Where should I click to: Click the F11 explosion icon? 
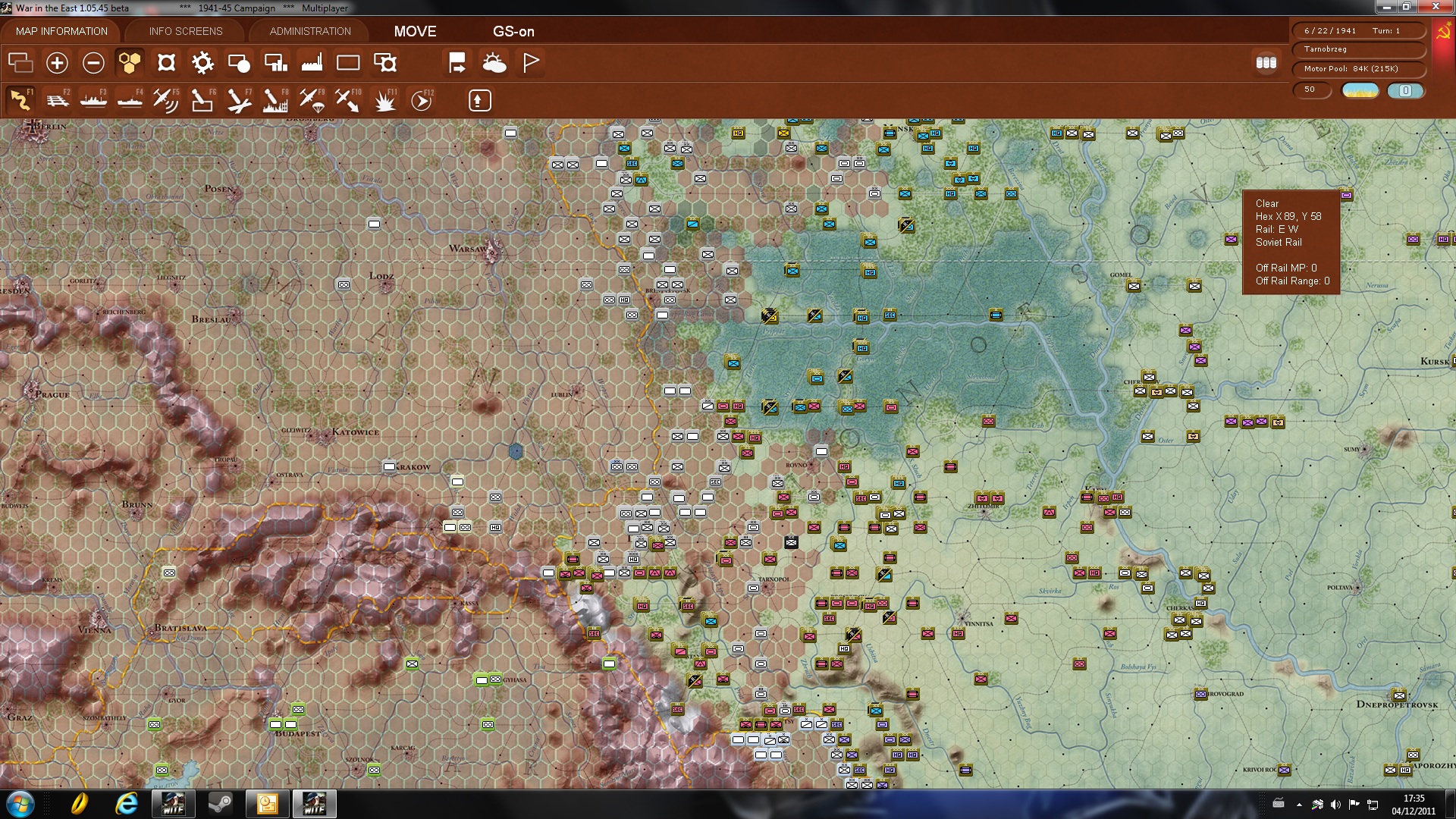[385, 100]
